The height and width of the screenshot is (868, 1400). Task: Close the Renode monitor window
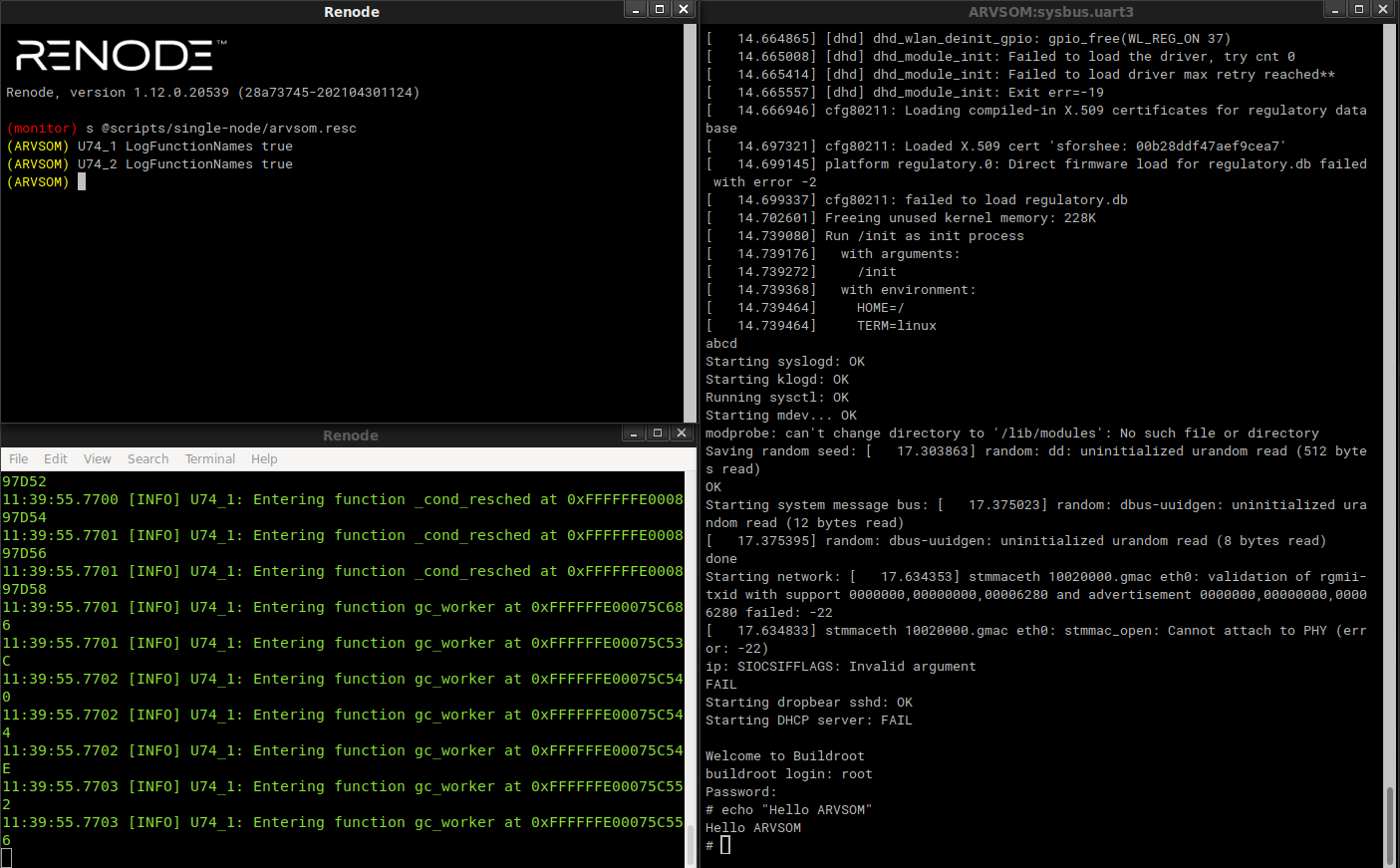[x=683, y=10]
